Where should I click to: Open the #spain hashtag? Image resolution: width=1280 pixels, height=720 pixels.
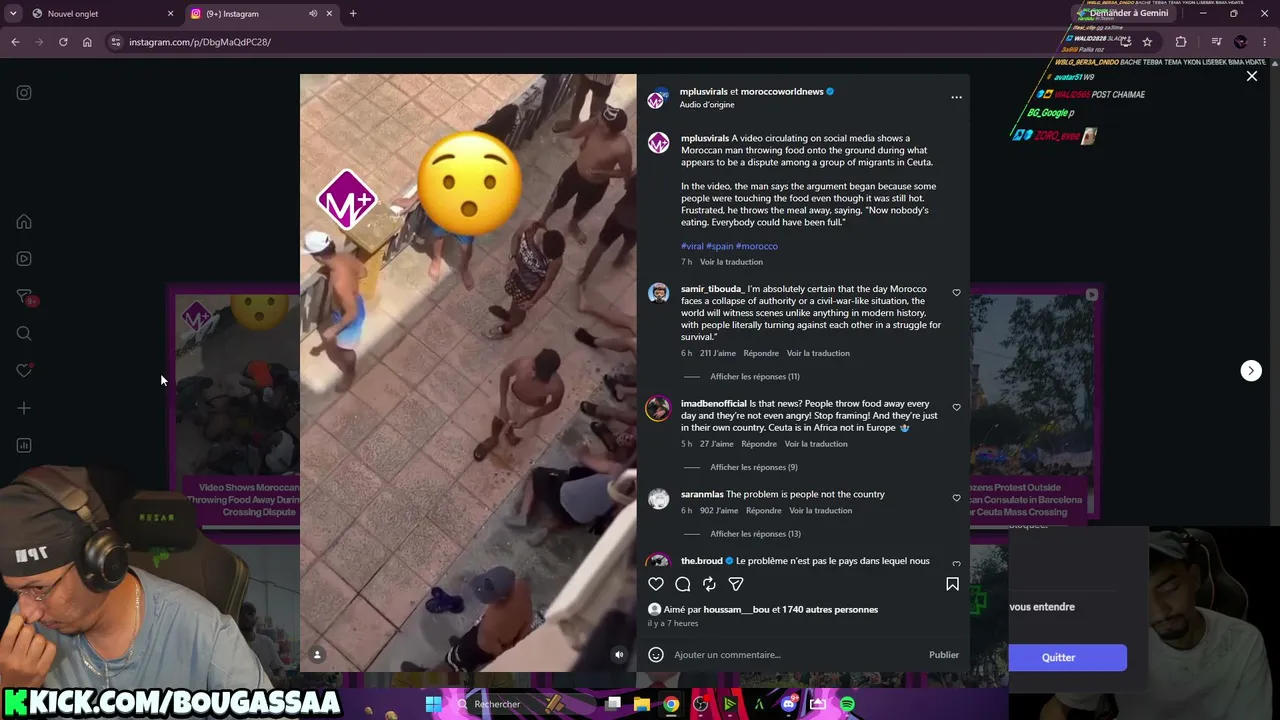[720, 246]
